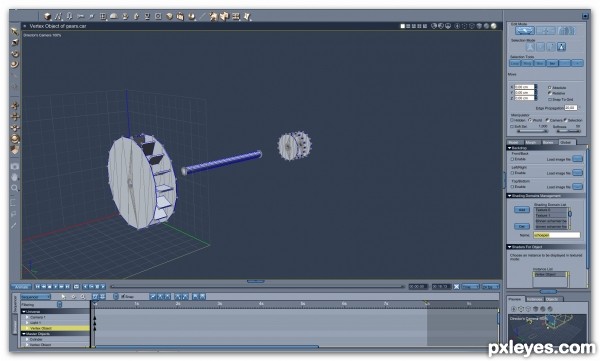The image size is (600, 361).
Task: Expand the Camera 1 row
Action: pyautogui.click(x=28, y=317)
